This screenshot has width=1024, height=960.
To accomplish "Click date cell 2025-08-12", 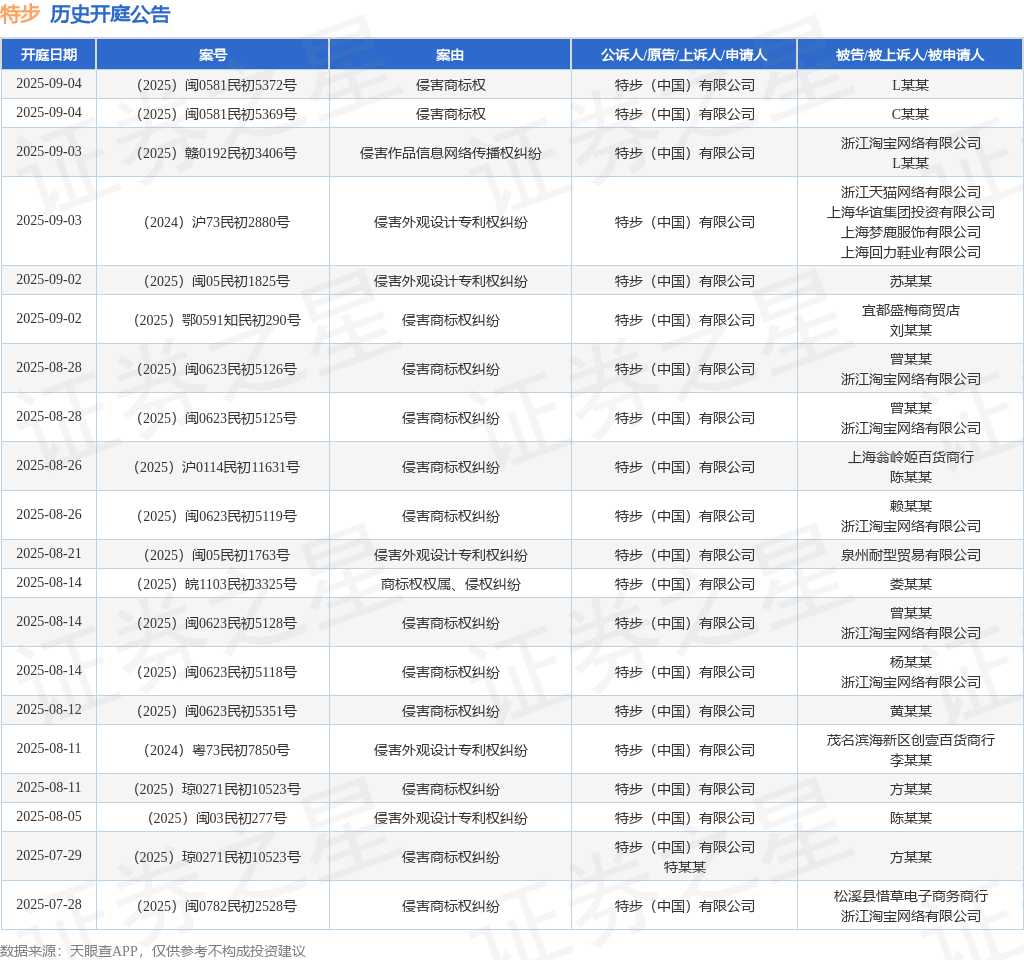I will pyautogui.click(x=49, y=709).
